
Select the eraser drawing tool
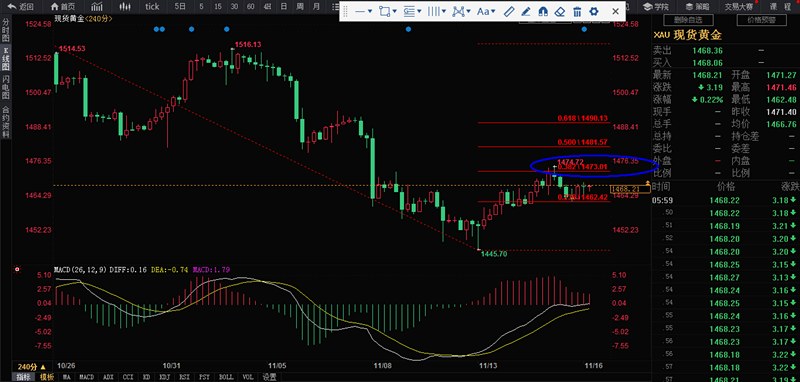560,11
